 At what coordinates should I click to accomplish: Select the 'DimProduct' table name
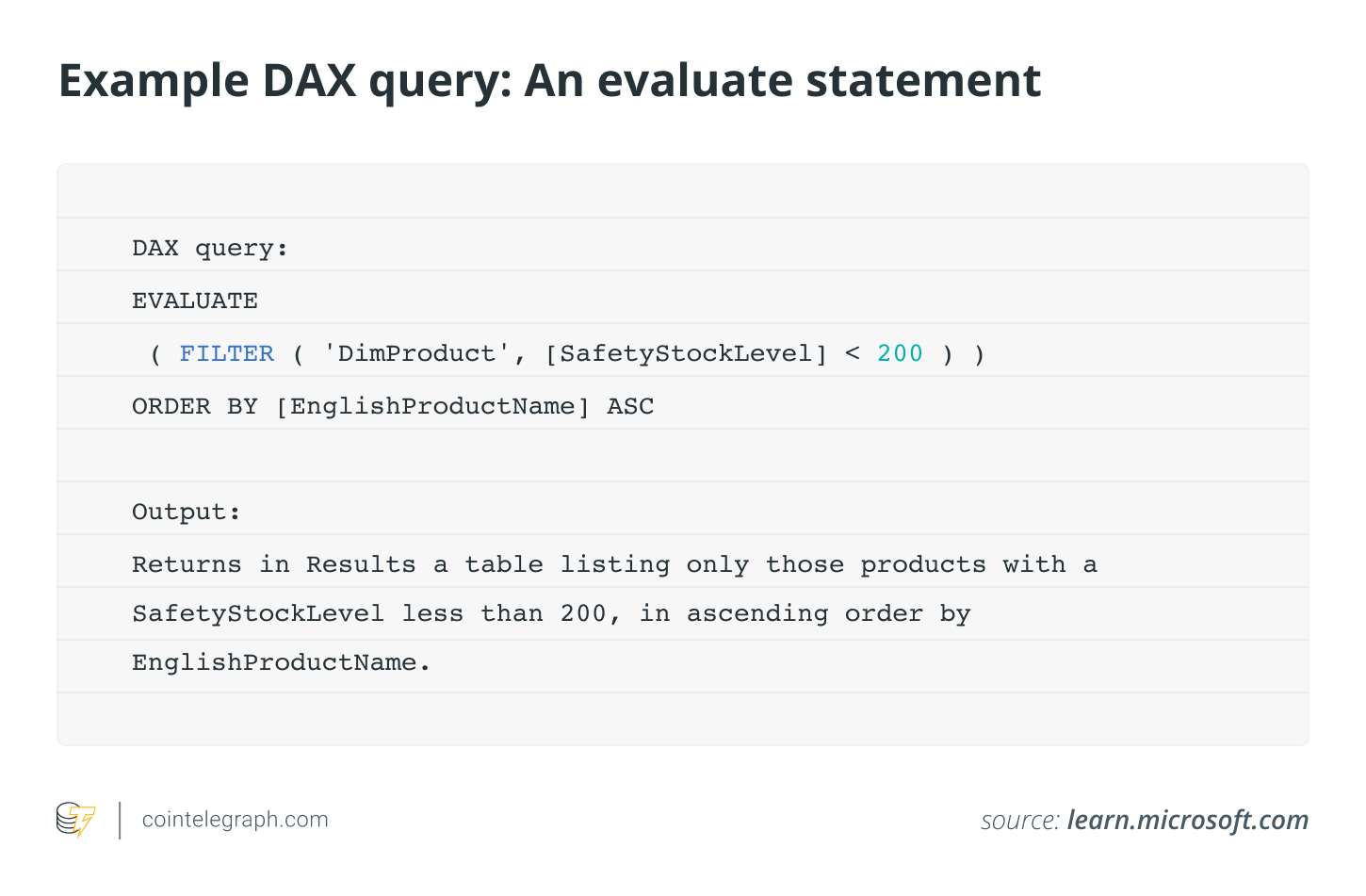416,353
